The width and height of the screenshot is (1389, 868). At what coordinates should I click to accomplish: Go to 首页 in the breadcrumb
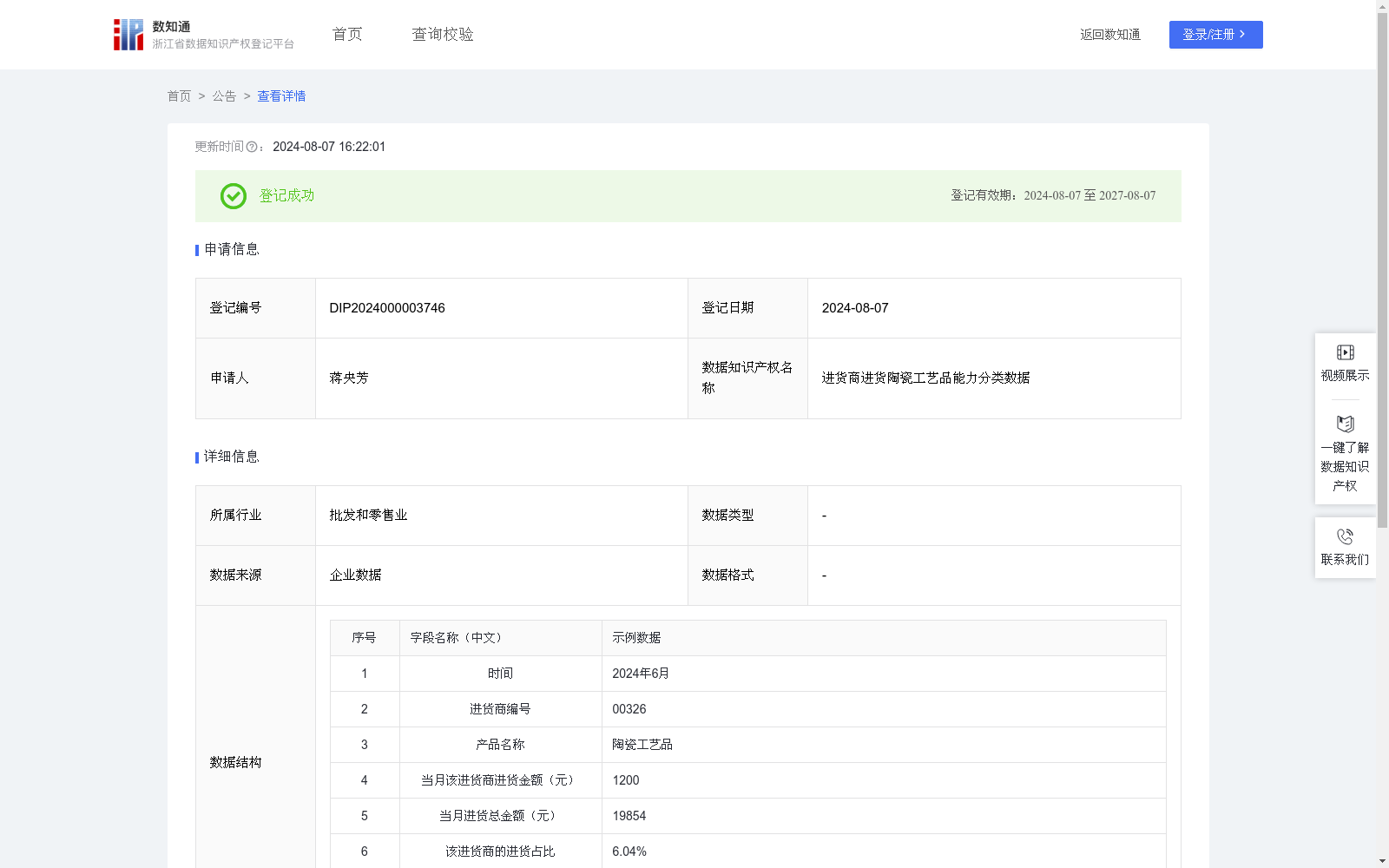(179, 96)
